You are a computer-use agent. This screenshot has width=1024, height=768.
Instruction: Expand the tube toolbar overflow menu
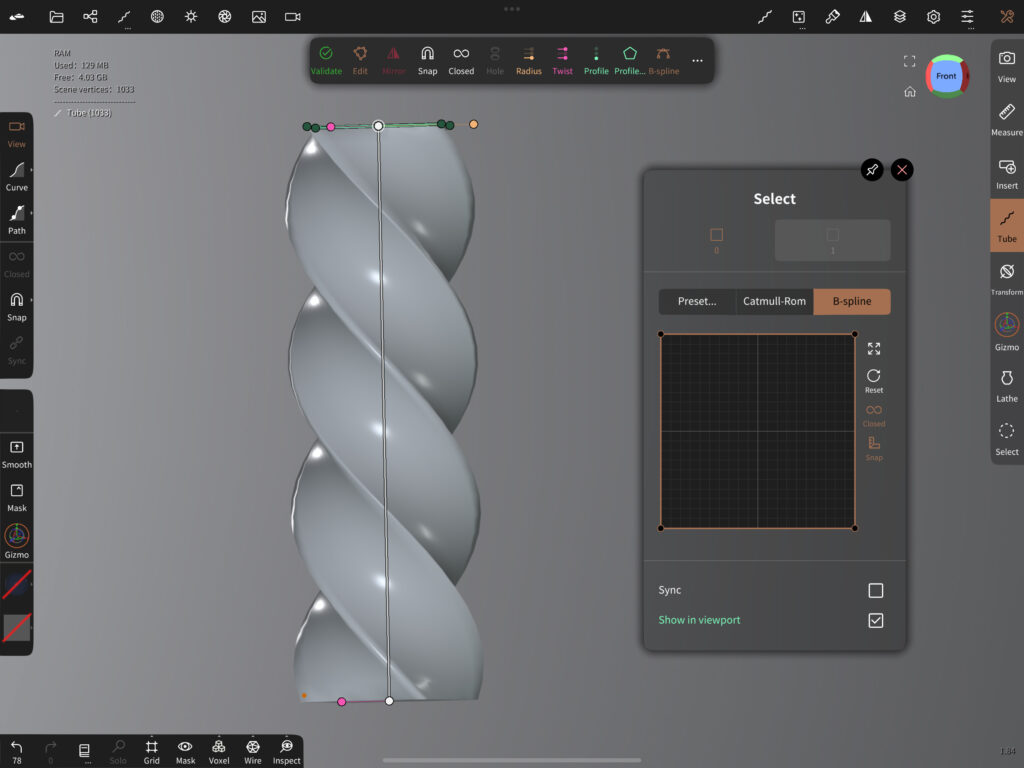[x=697, y=60]
